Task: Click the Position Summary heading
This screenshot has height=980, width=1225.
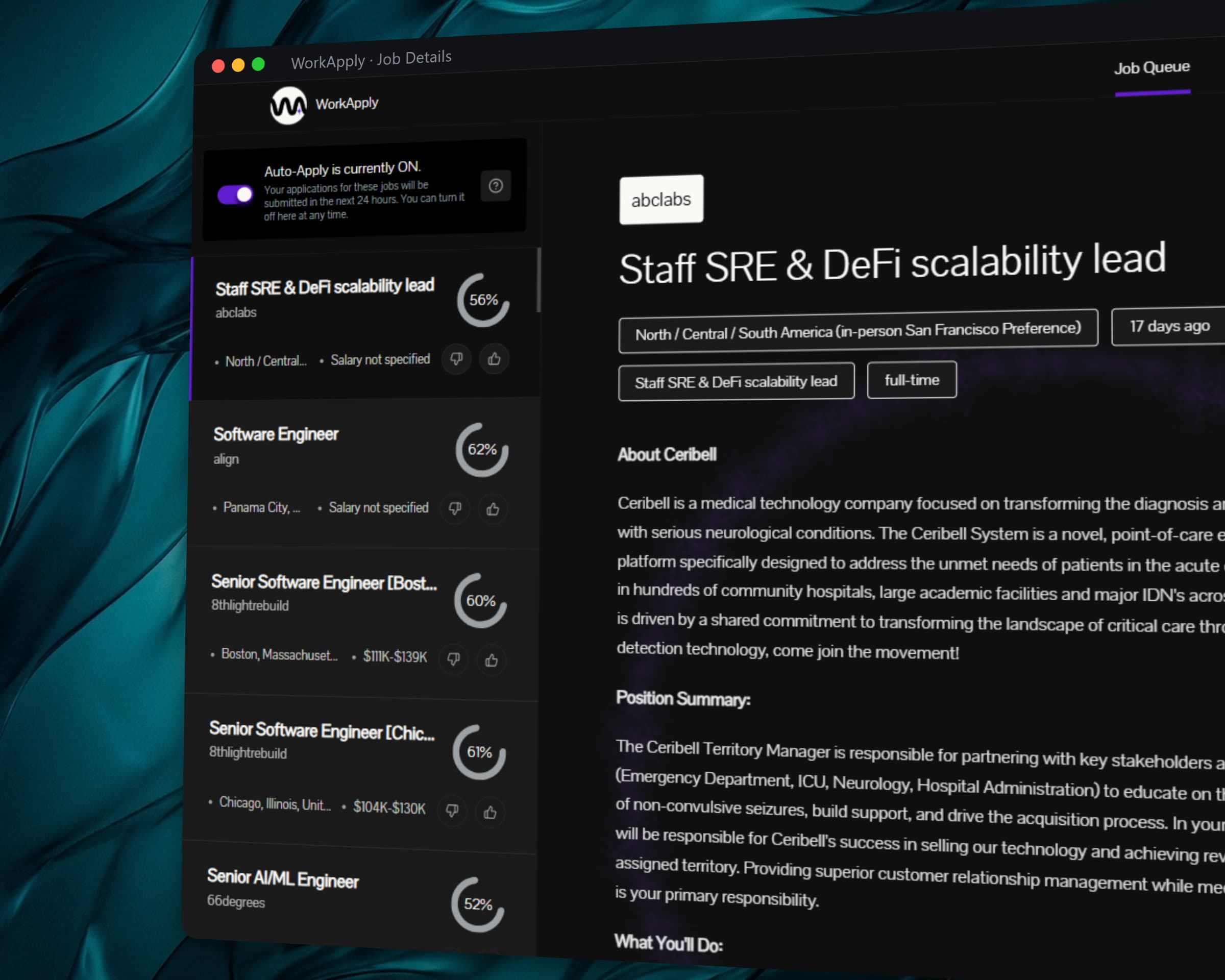Action: (x=683, y=698)
